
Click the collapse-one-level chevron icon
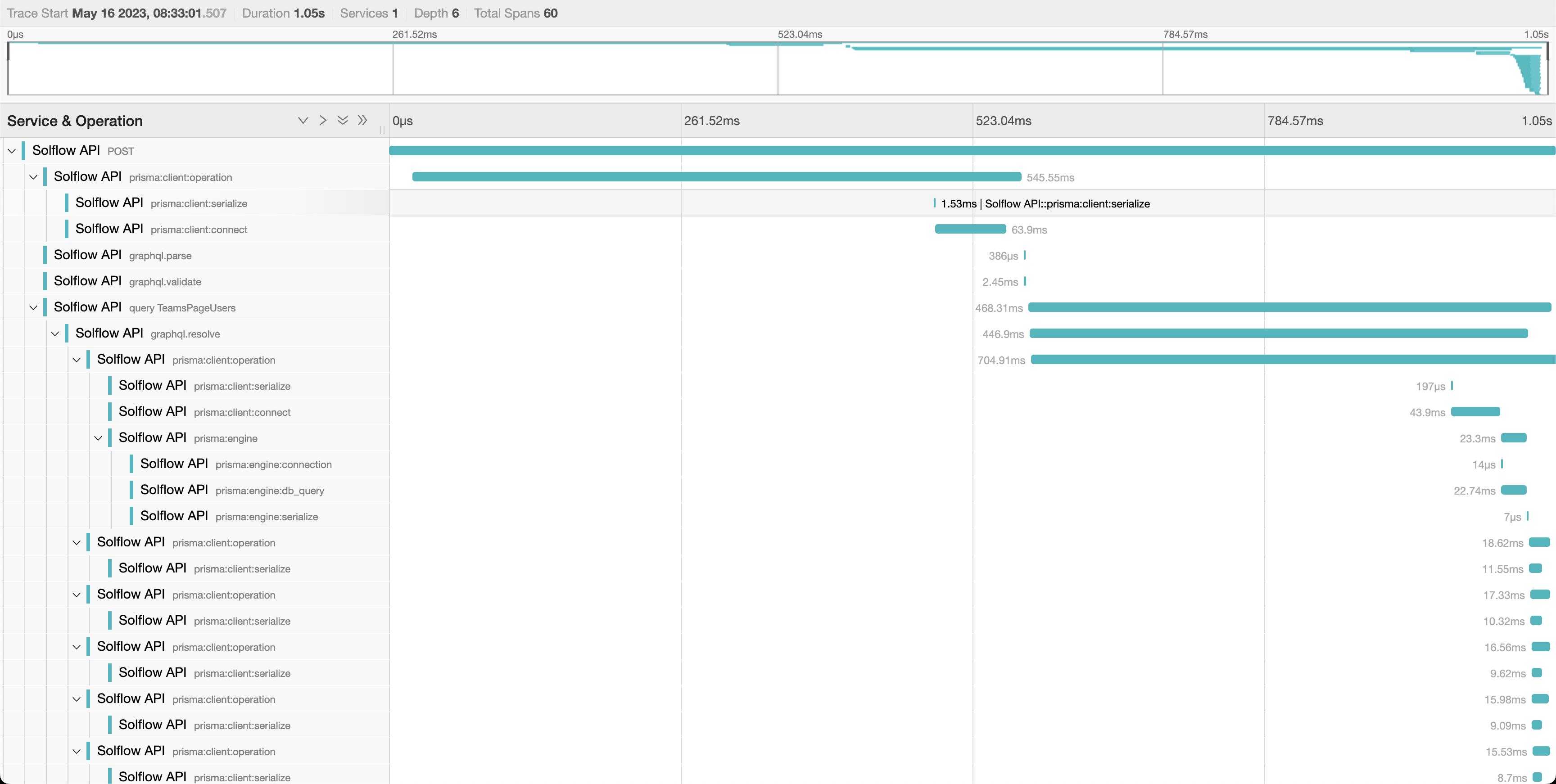tap(303, 120)
